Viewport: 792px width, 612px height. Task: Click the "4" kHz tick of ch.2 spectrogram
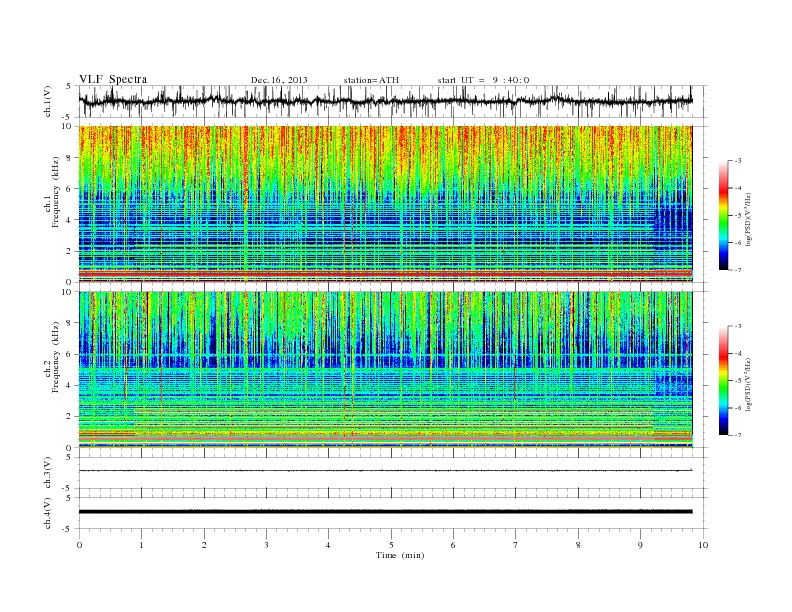coord(71,385)
